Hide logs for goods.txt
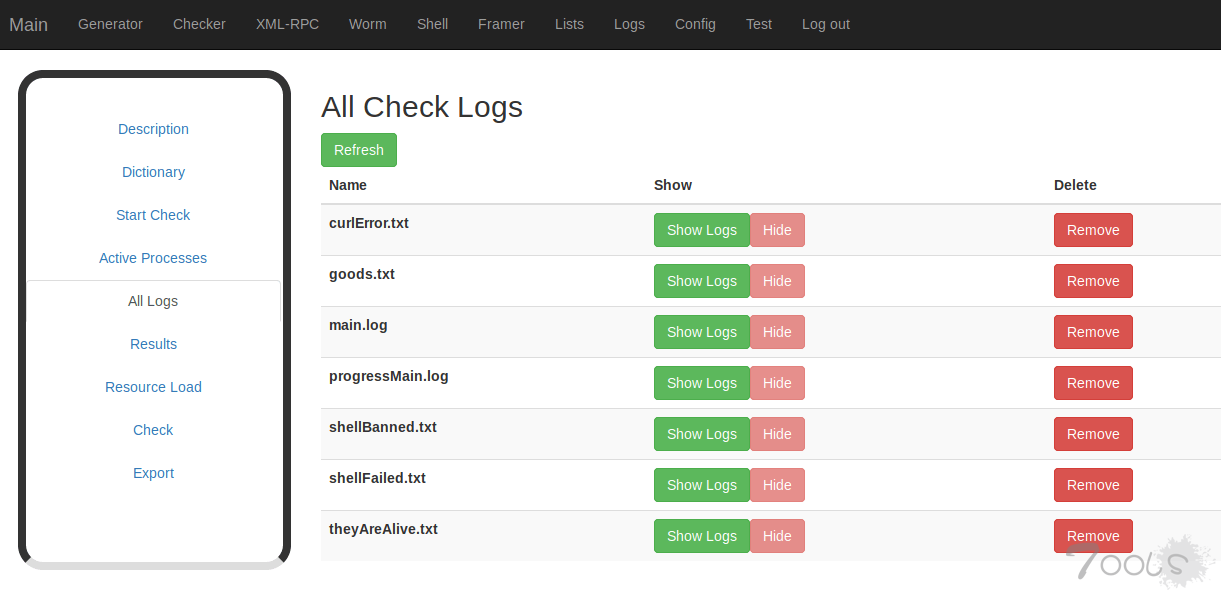1221x595 pixels. coord(777,281)
